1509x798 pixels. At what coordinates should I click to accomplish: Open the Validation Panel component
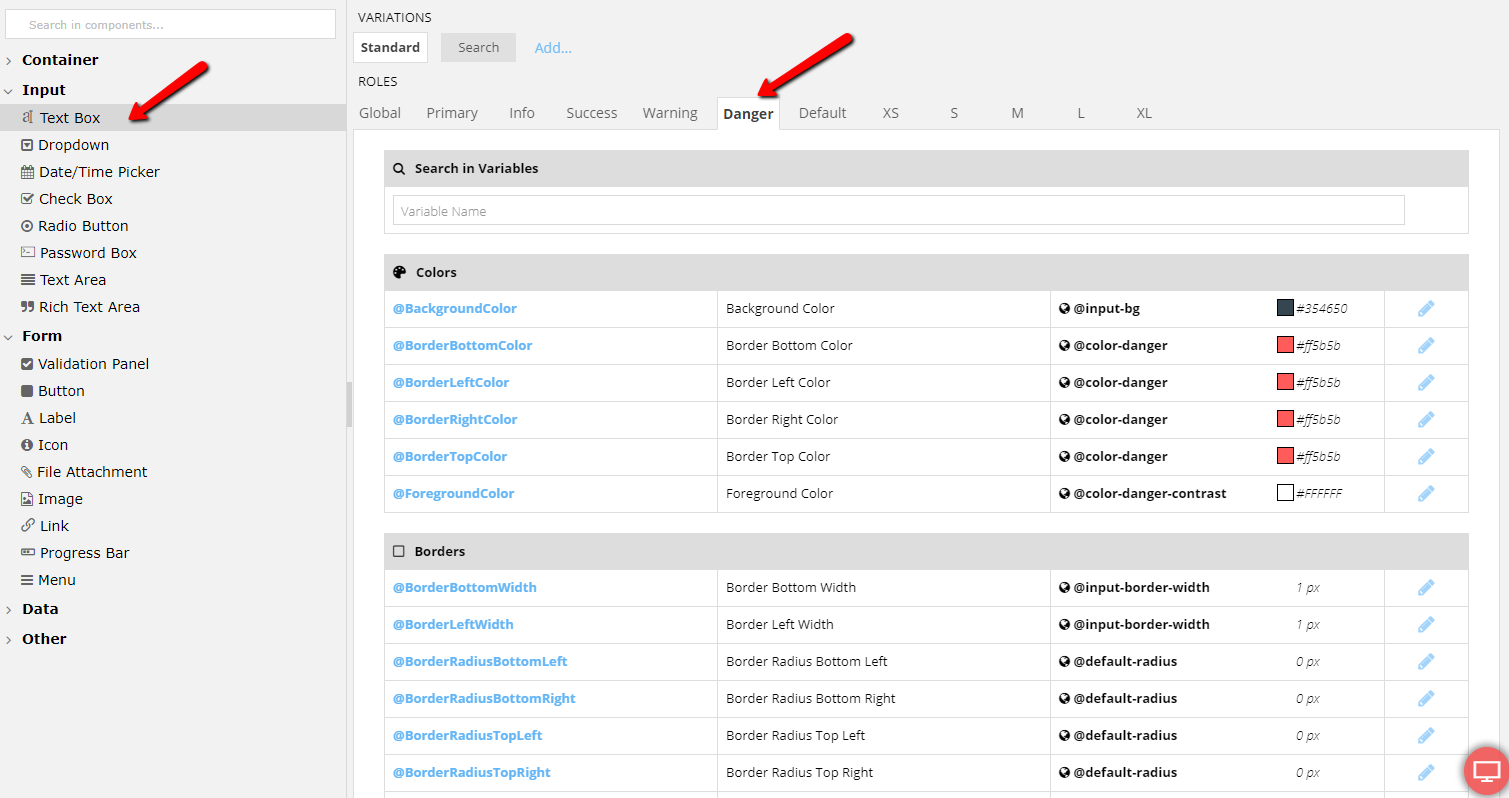coord(93,364)
